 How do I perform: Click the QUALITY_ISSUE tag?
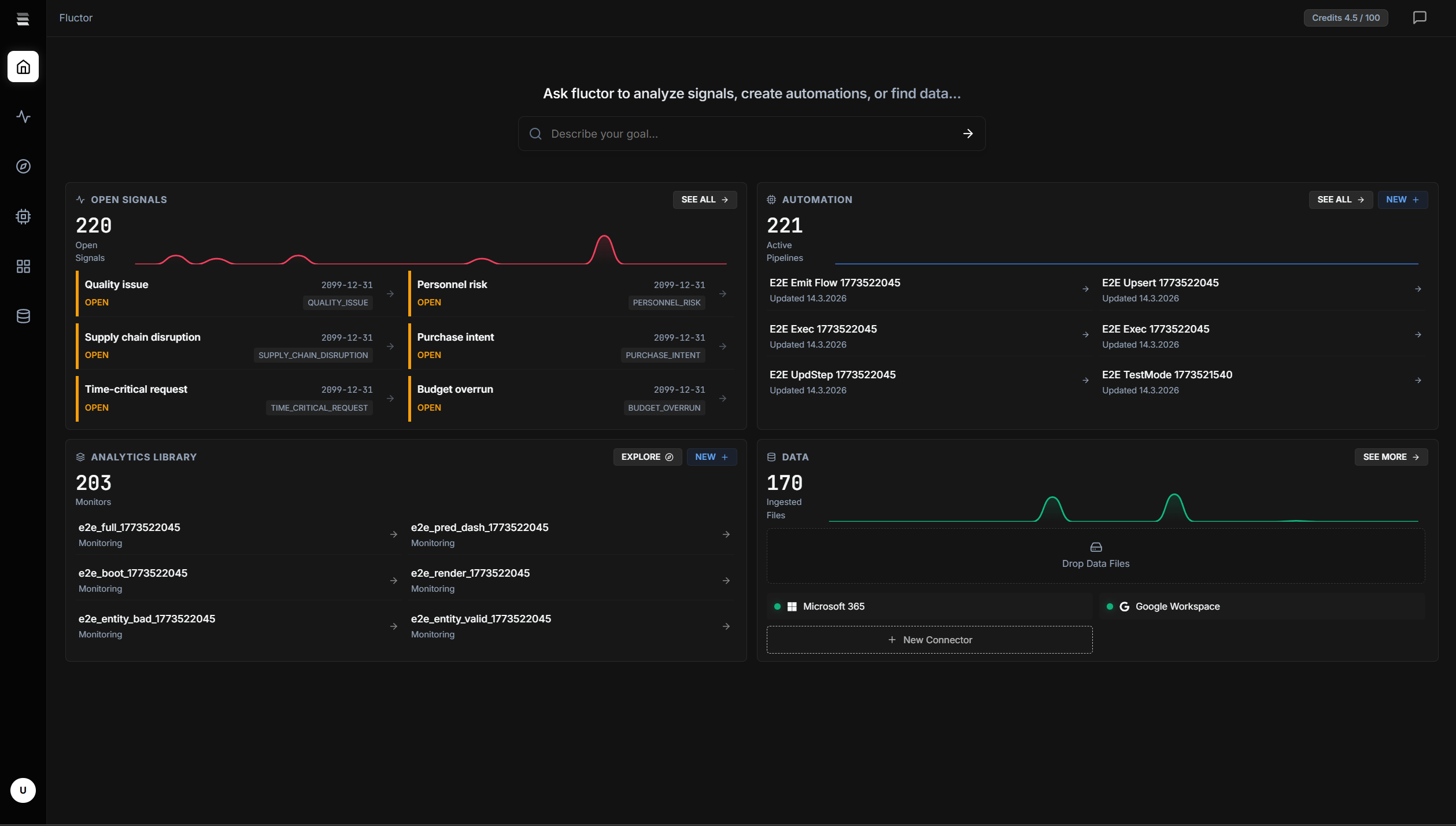click(338, 303)
